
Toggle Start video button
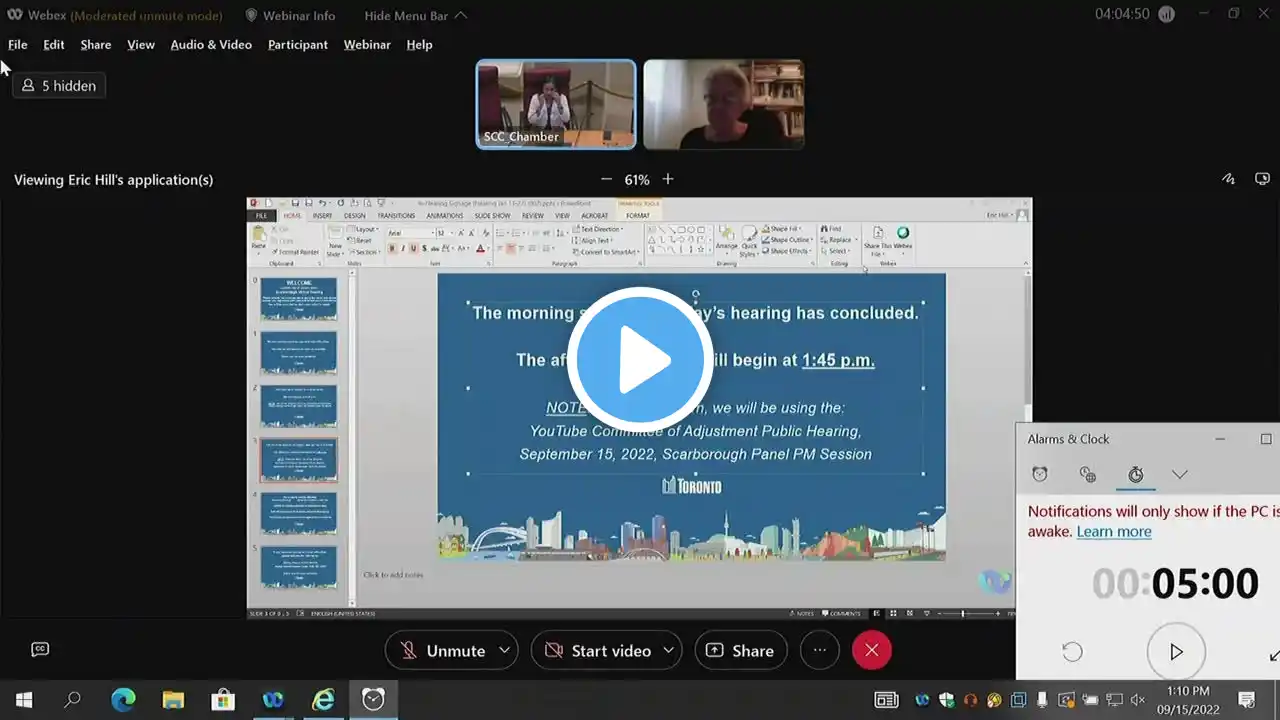click(597, 650)
